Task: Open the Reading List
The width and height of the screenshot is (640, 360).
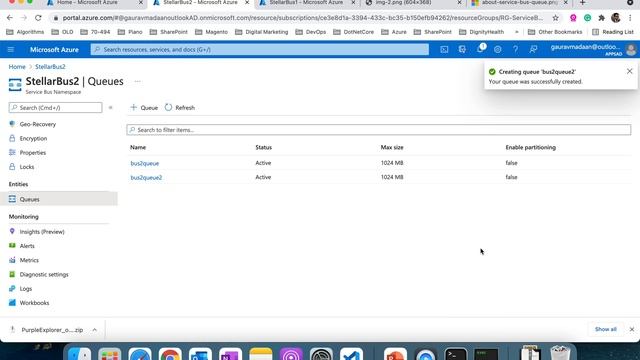Action: (x=613, y=32)
